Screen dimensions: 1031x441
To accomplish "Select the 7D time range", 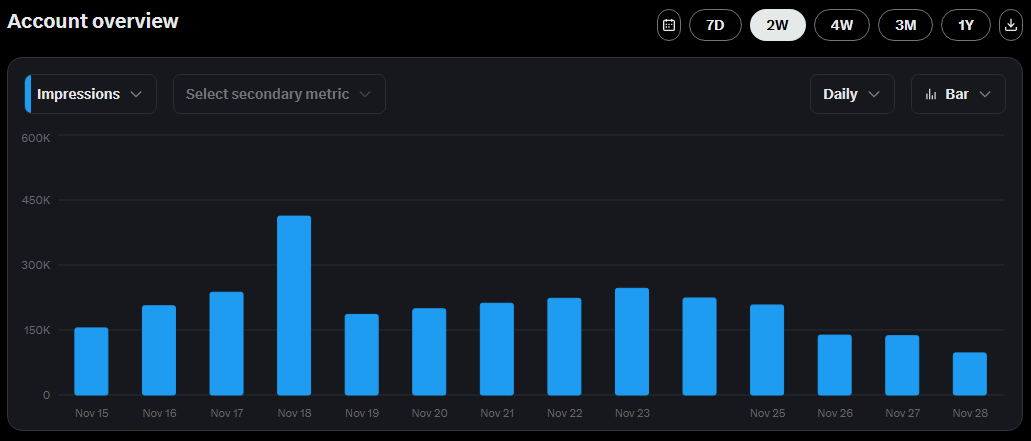I will 715,25.
